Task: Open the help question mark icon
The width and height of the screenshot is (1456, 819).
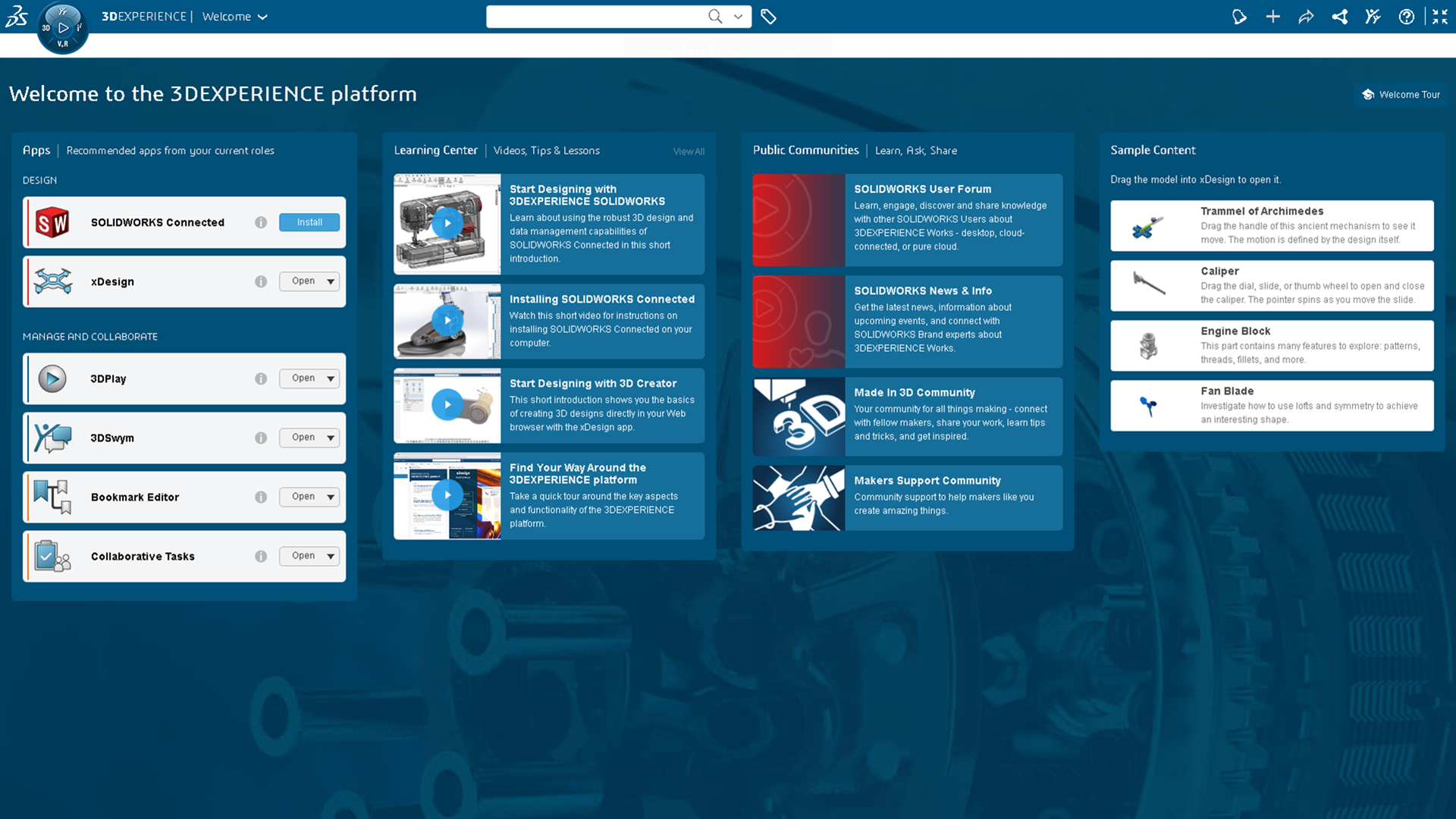Action: point(1406,17)
